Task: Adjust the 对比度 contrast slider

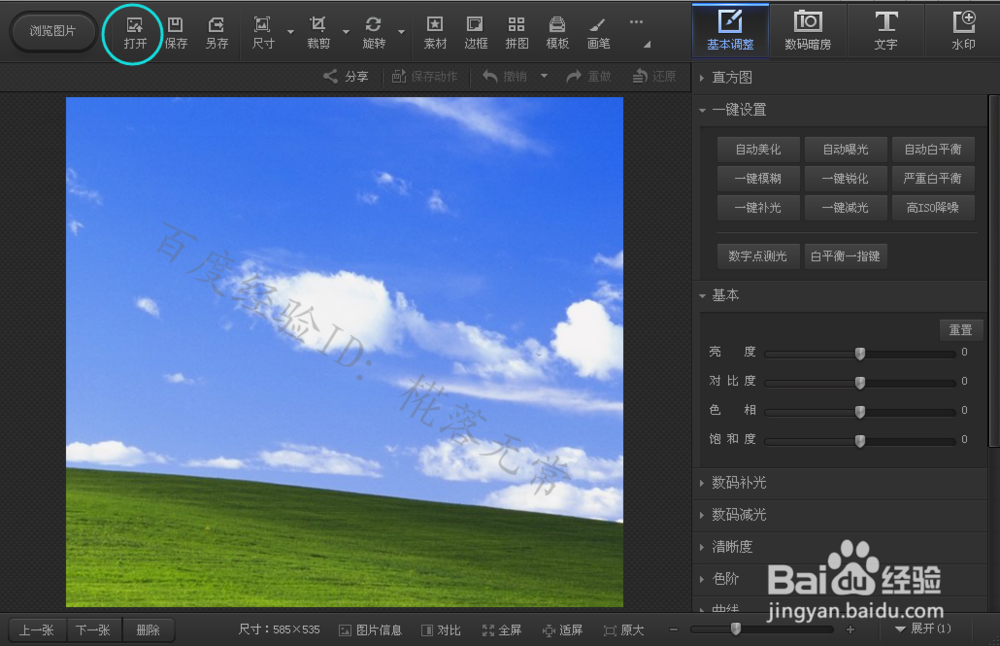Action: coord(860,383)
